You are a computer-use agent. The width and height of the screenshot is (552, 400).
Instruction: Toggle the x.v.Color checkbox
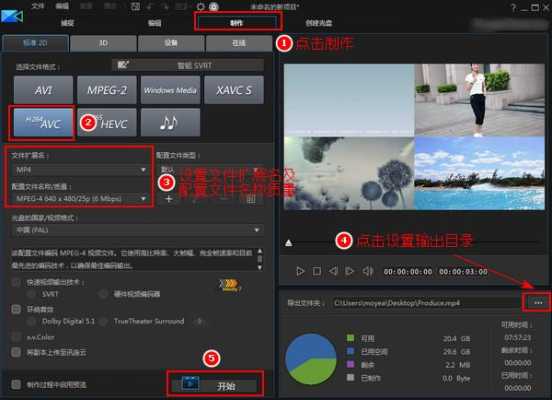(x=16, y=337)
